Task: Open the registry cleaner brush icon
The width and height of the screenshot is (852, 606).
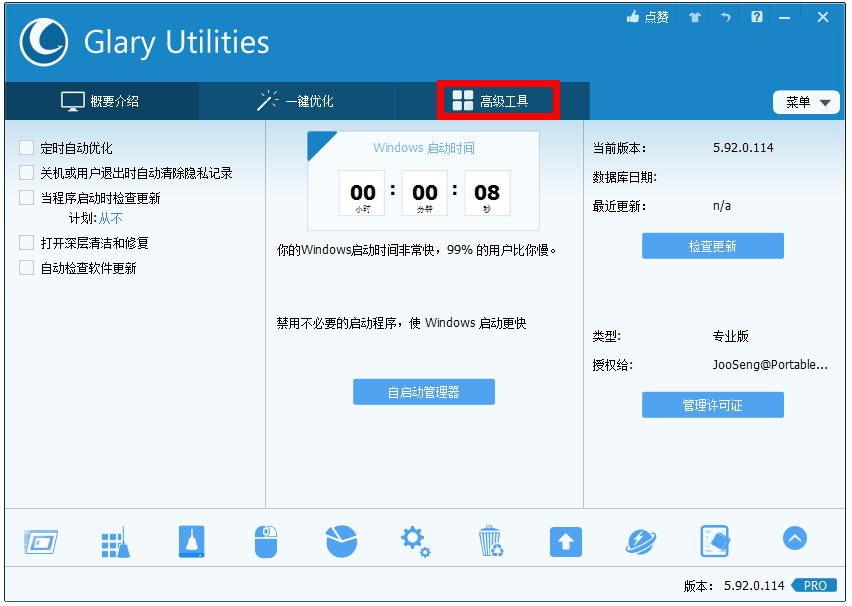Action: 116,540
